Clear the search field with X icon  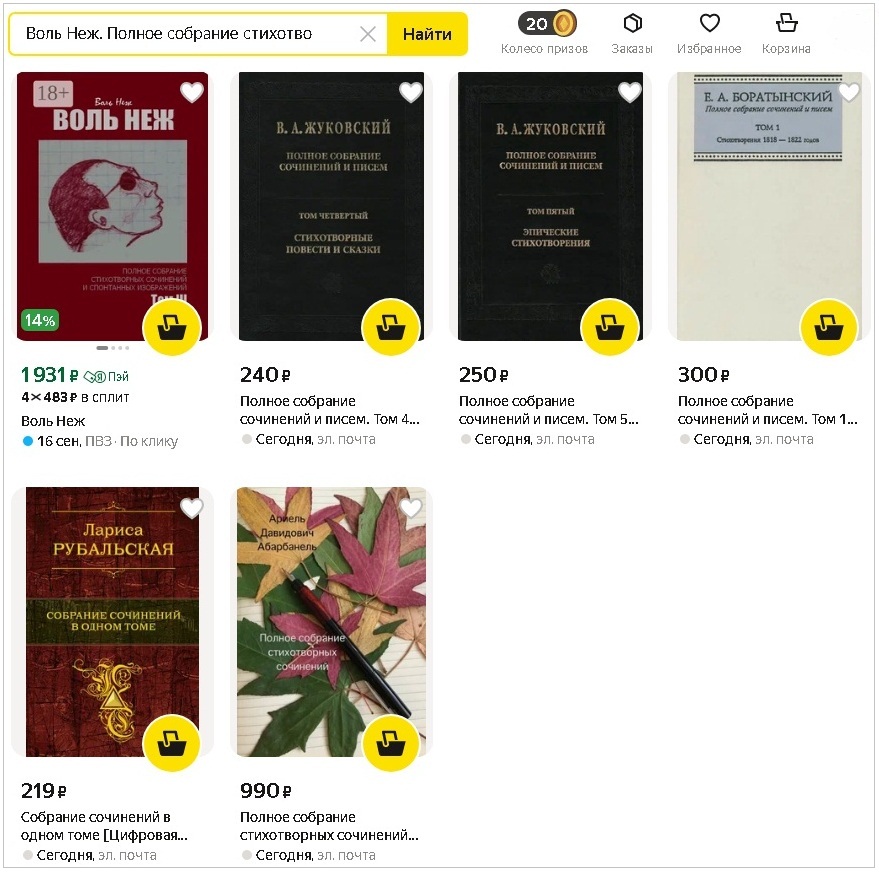[368, 34]
